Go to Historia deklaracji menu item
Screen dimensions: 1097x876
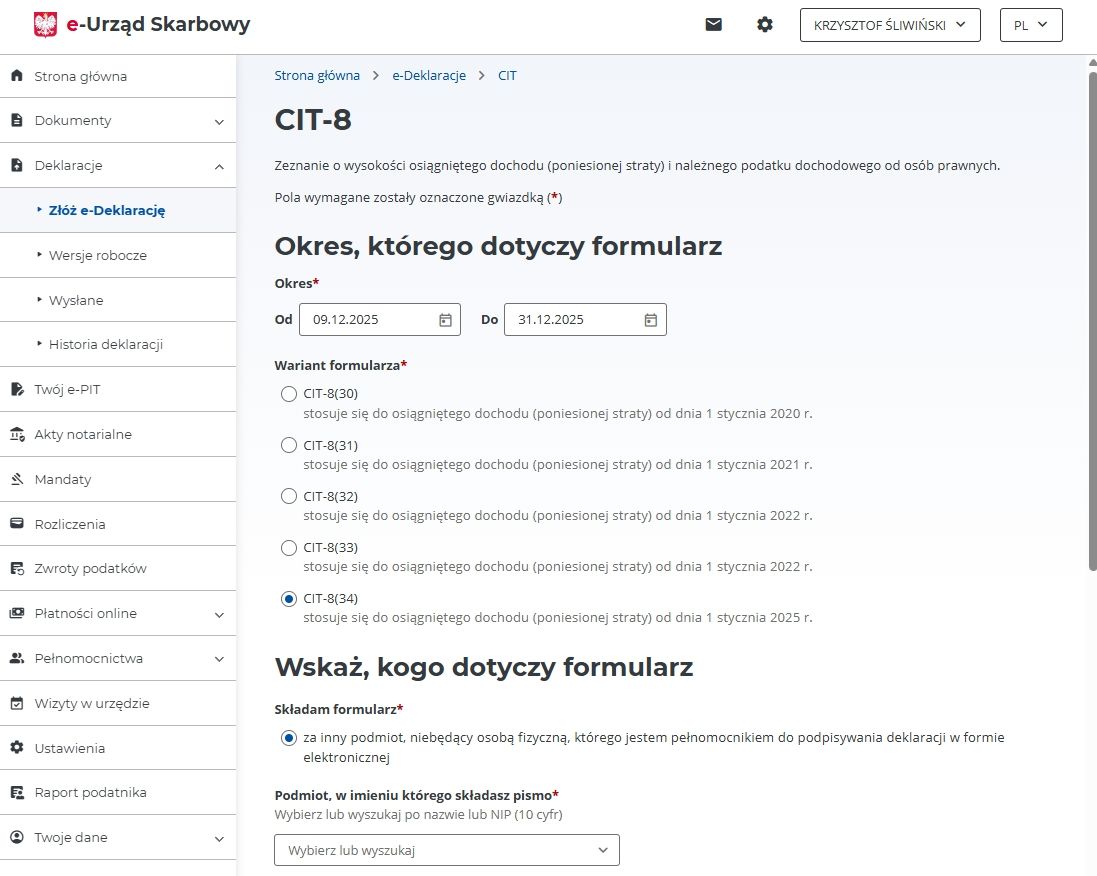106,345
